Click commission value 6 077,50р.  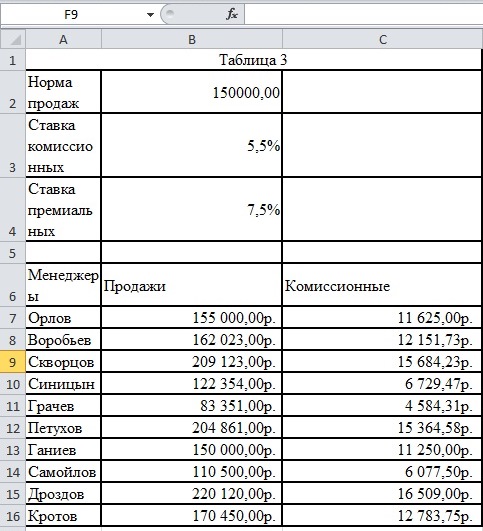(382, 472)
